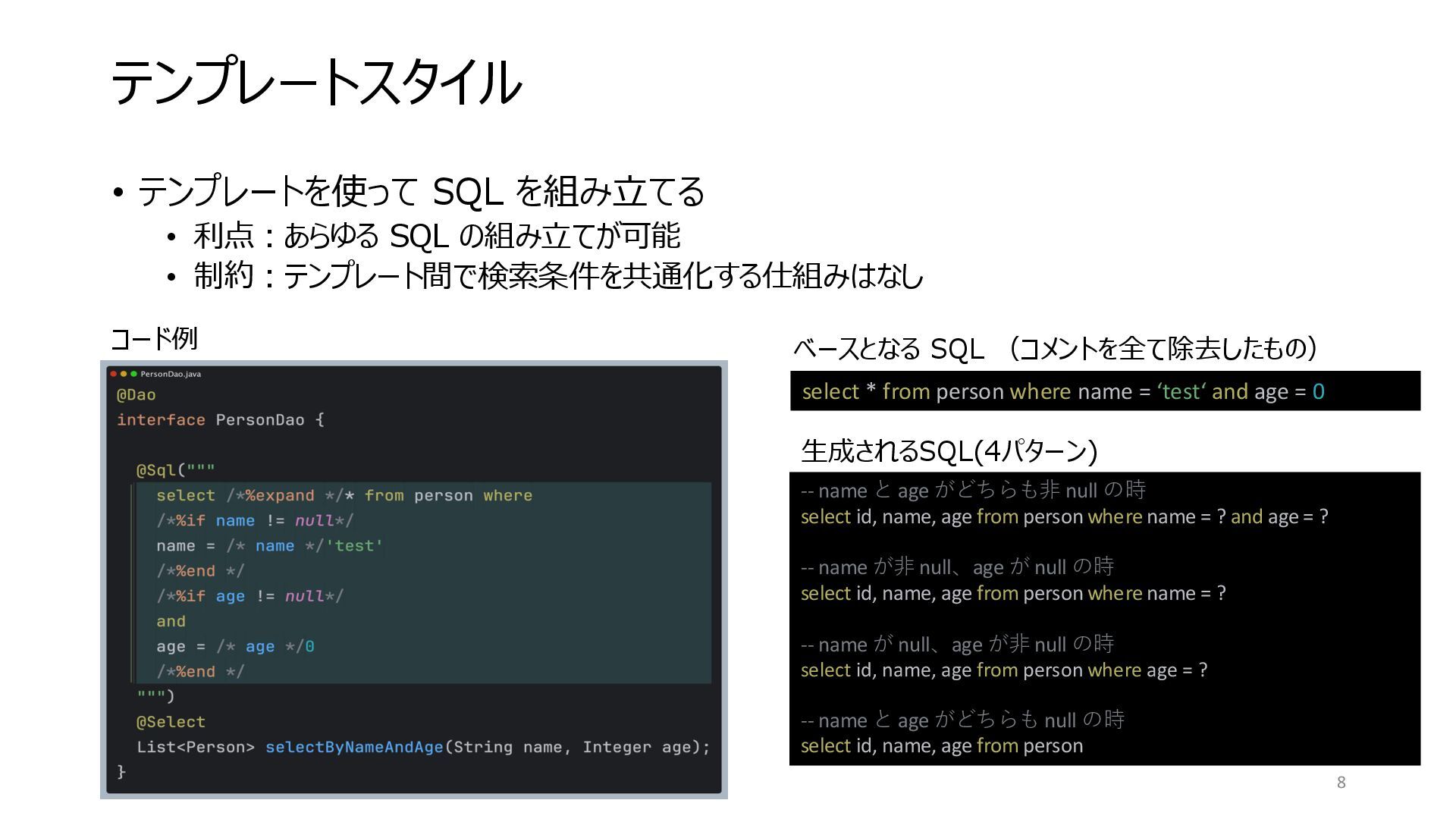Viewport: 1456px width, 819px height.
Task: Click the 'test' string literal in code
Action: click(x=354, y=546)
